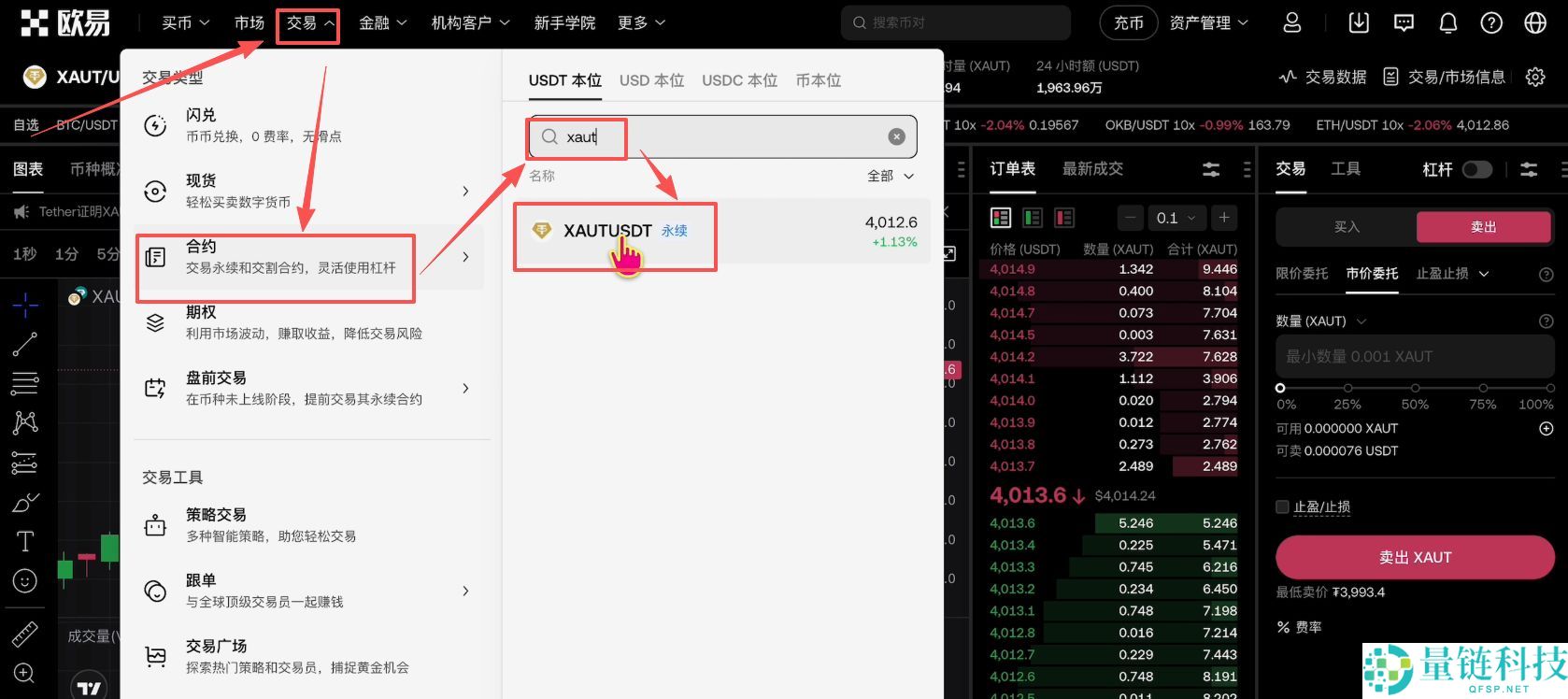This screenshot has height=699, width=1568.
Task: Switch to the USDC-margined tab
Action: pos(739,80)
